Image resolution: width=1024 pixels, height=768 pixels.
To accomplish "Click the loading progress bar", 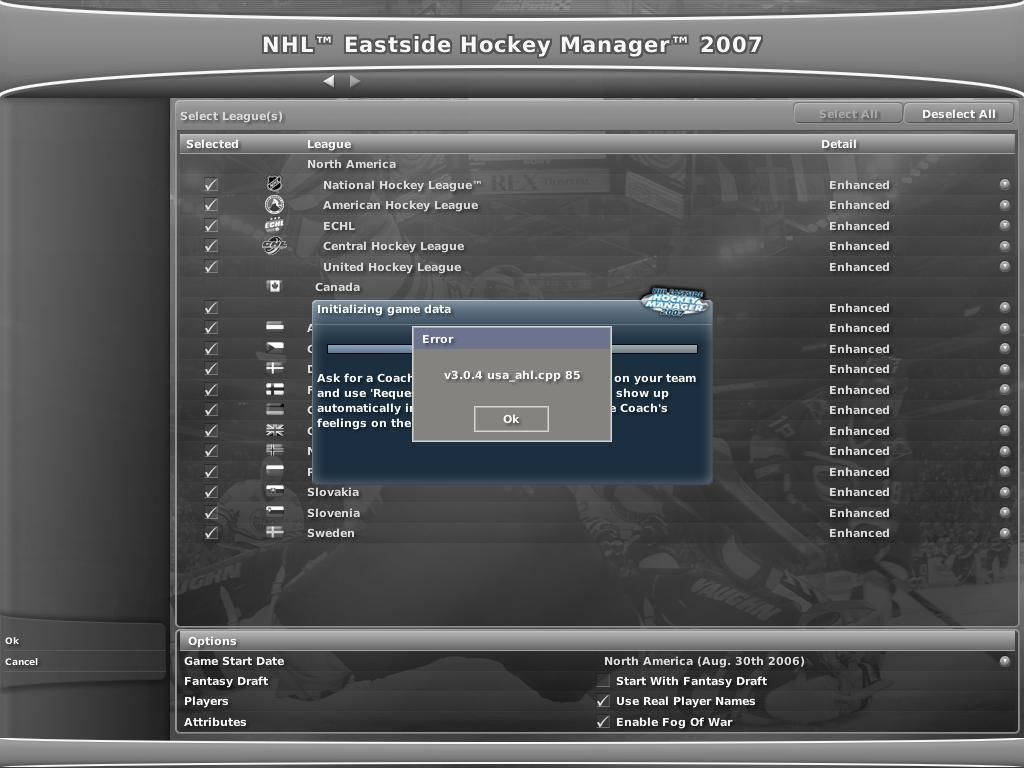I will [x=512, y=349].
